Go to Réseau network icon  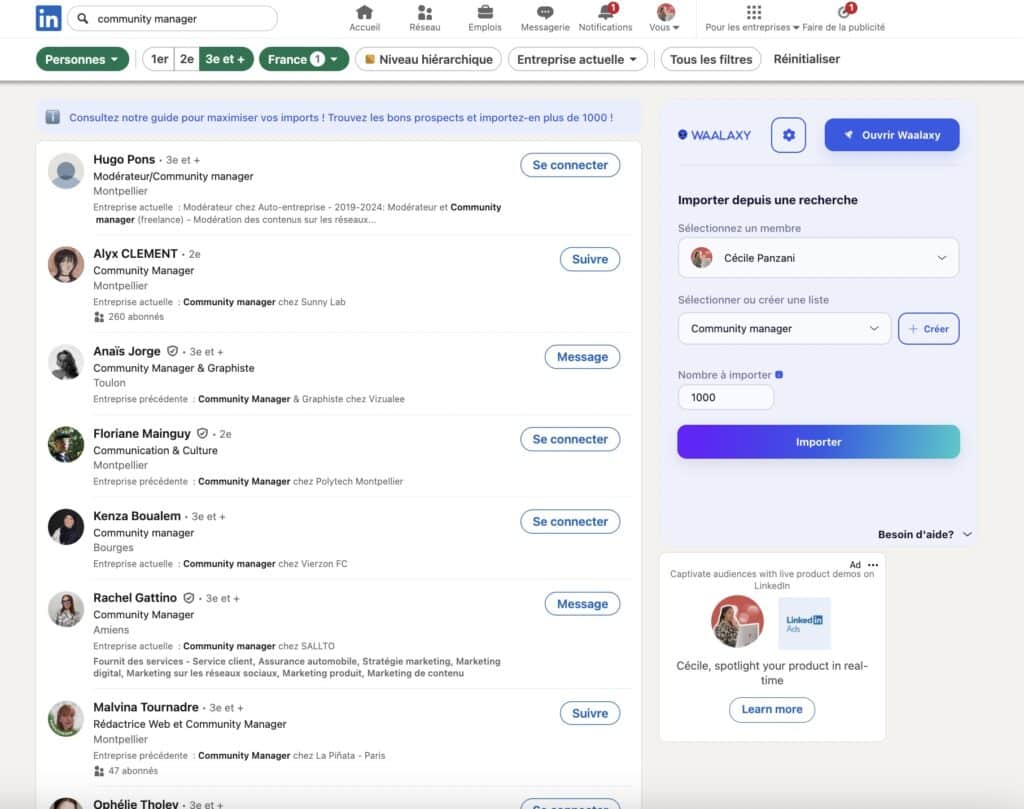click(x=424, y=13)
